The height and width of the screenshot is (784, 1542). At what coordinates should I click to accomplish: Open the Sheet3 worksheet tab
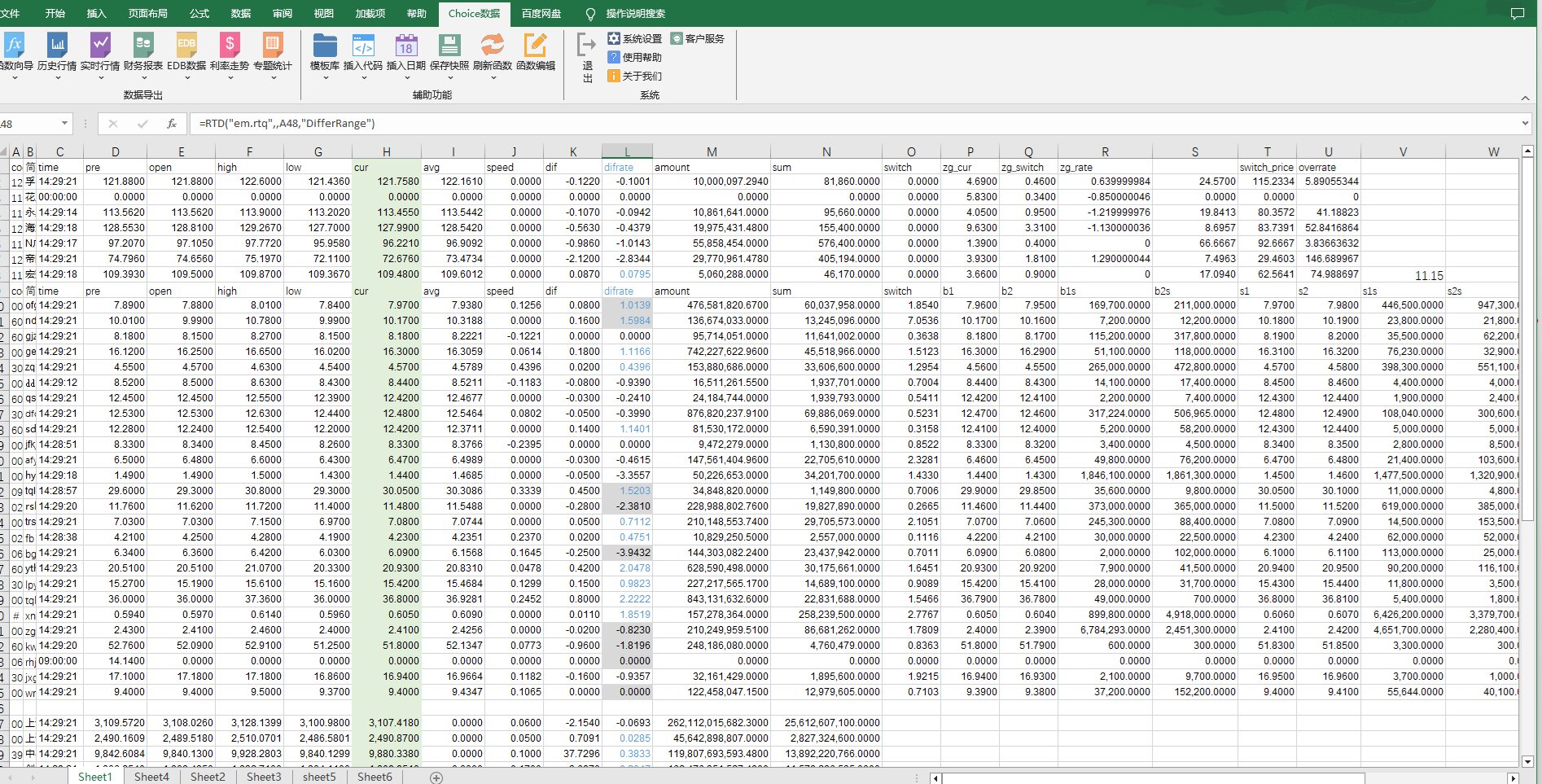click(264, 777)
